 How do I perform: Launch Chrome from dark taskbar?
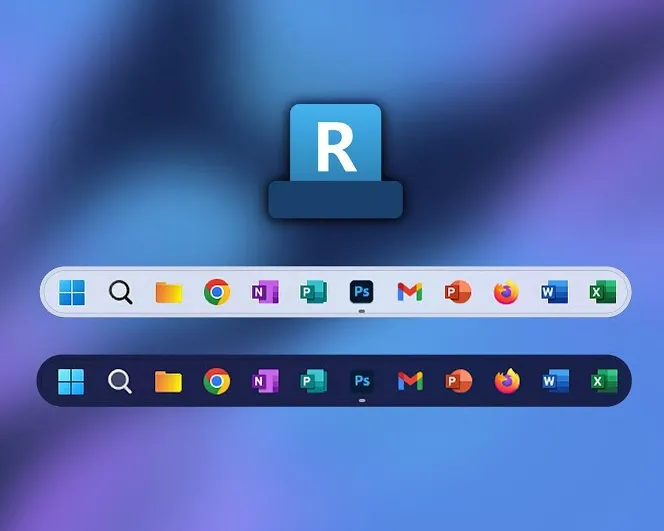217,381
